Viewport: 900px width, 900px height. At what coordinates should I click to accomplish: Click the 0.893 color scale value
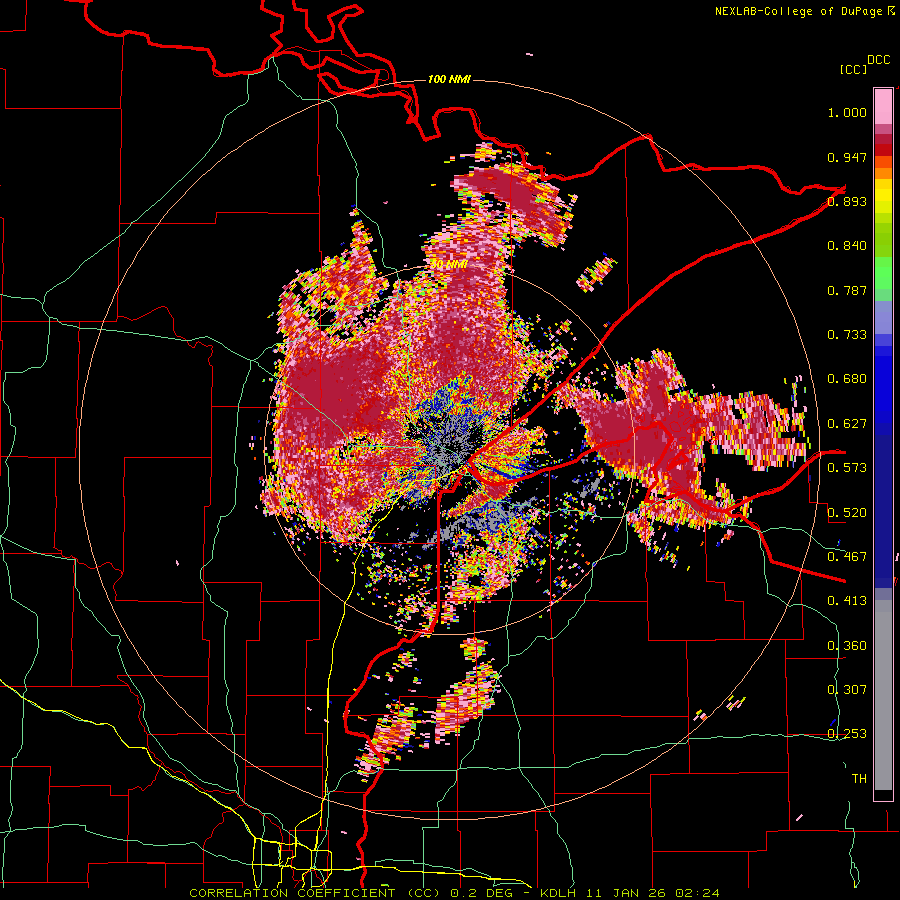pos(847,201)
